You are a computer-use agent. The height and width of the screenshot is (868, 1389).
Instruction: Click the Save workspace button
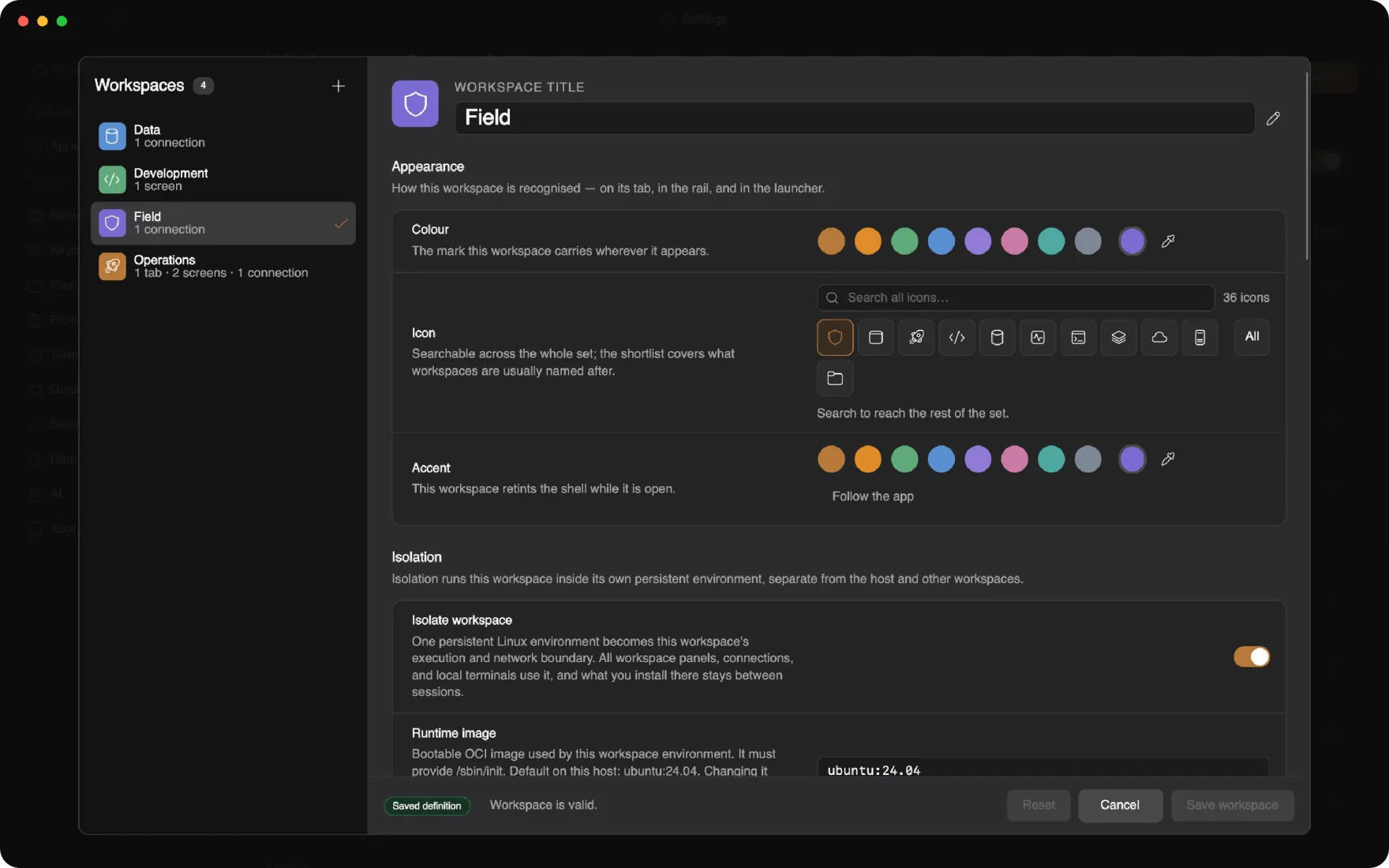(1232, 806)
